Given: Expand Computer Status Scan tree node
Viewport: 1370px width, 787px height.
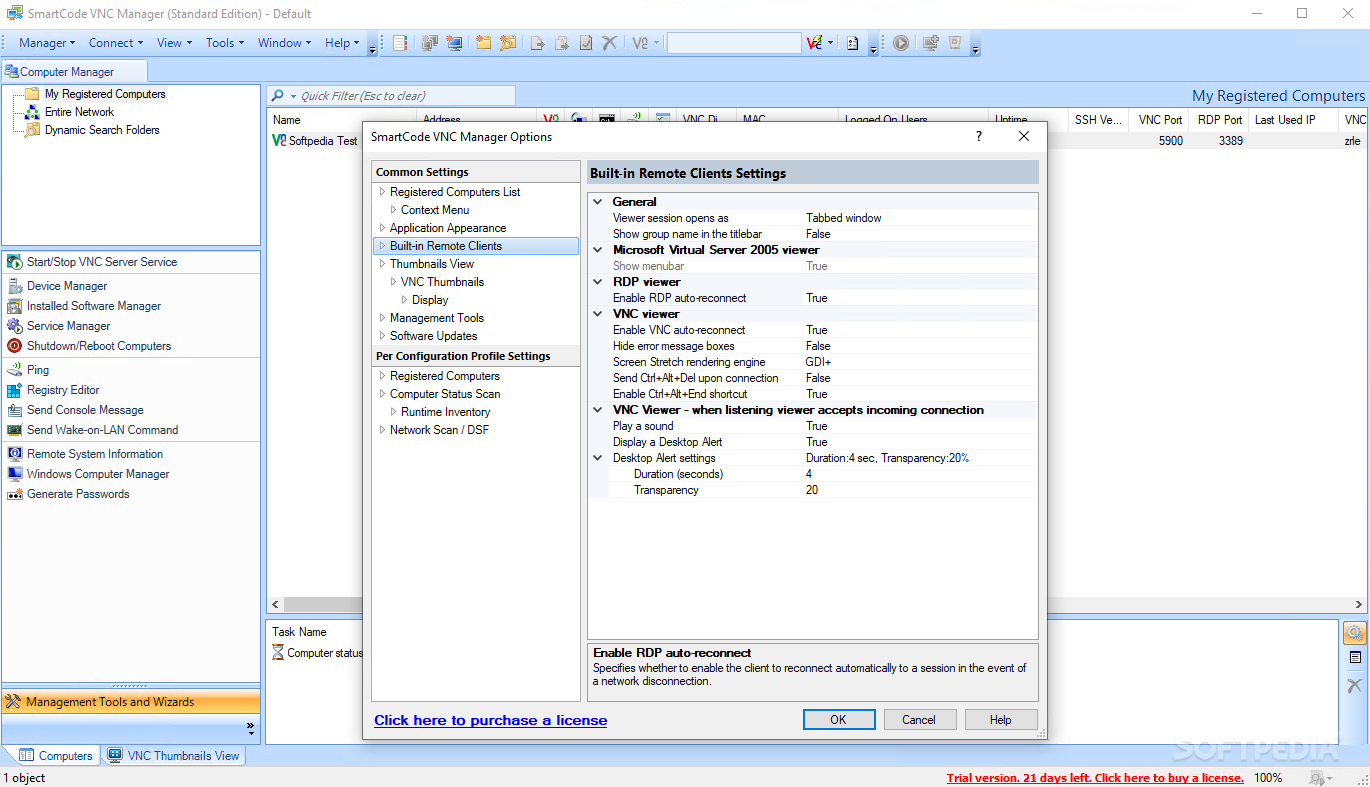Looking at the screenshot, I should 382,394.
